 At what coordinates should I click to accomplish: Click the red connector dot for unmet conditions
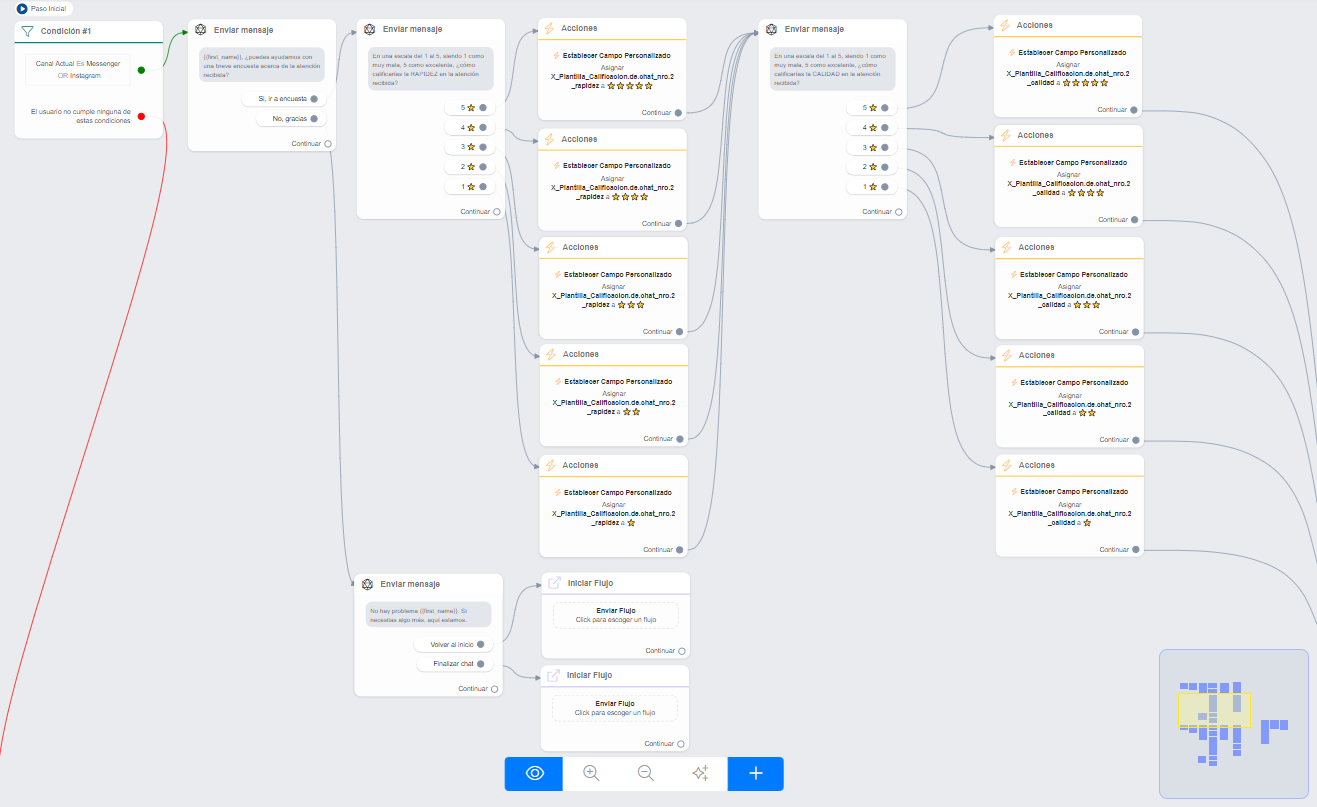141,116
